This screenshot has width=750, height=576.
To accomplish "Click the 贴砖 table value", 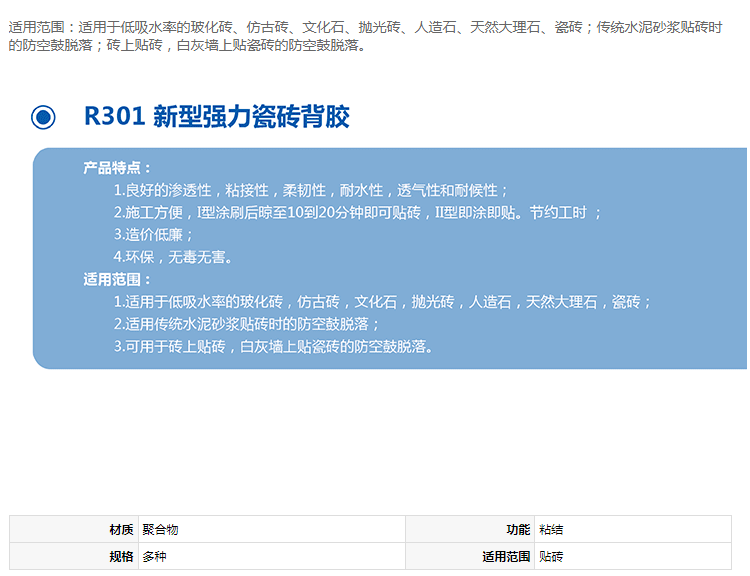I will click(x=551, y=556).
